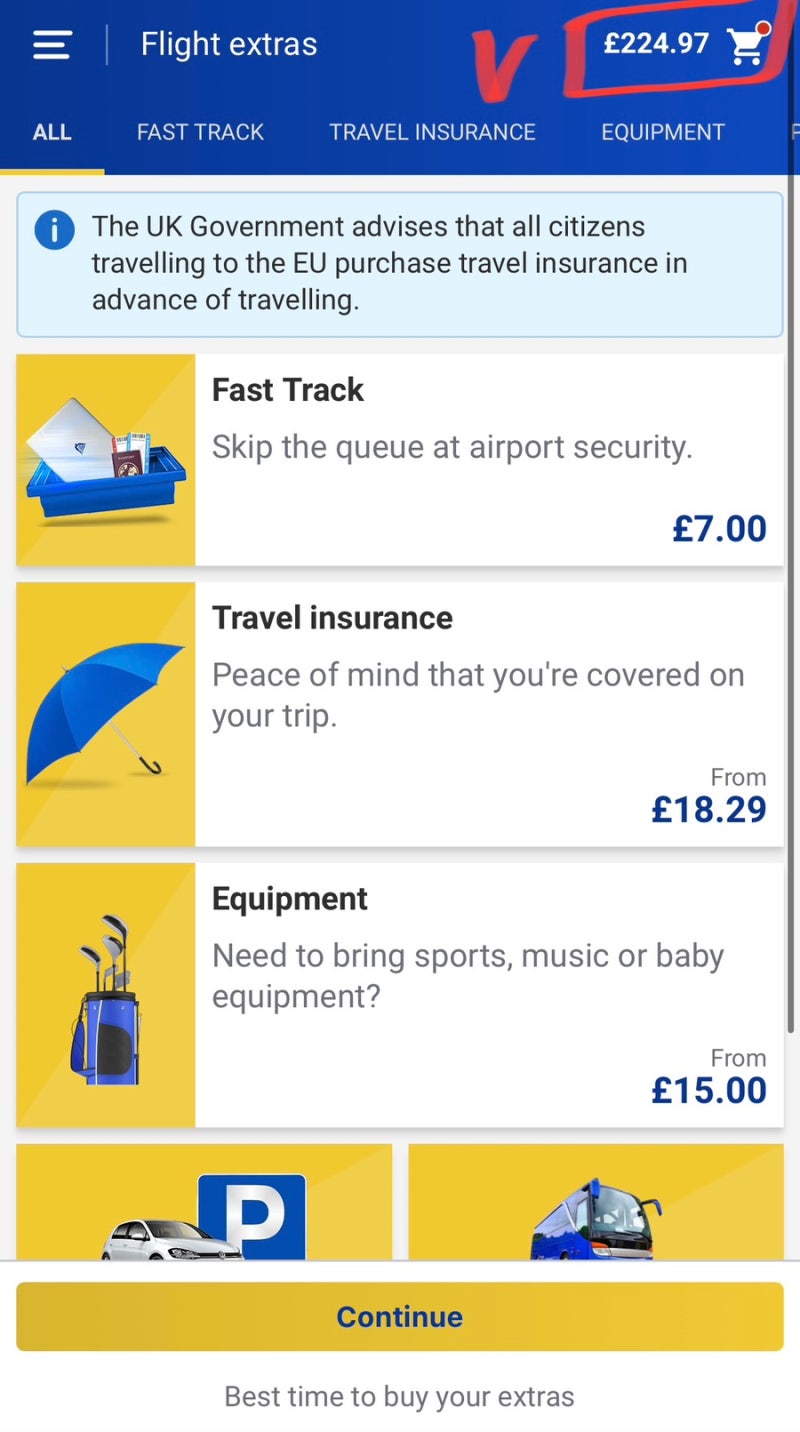
Task: Tap 'Best time to buy your extras' text
Action: [x=400, y=1396]
